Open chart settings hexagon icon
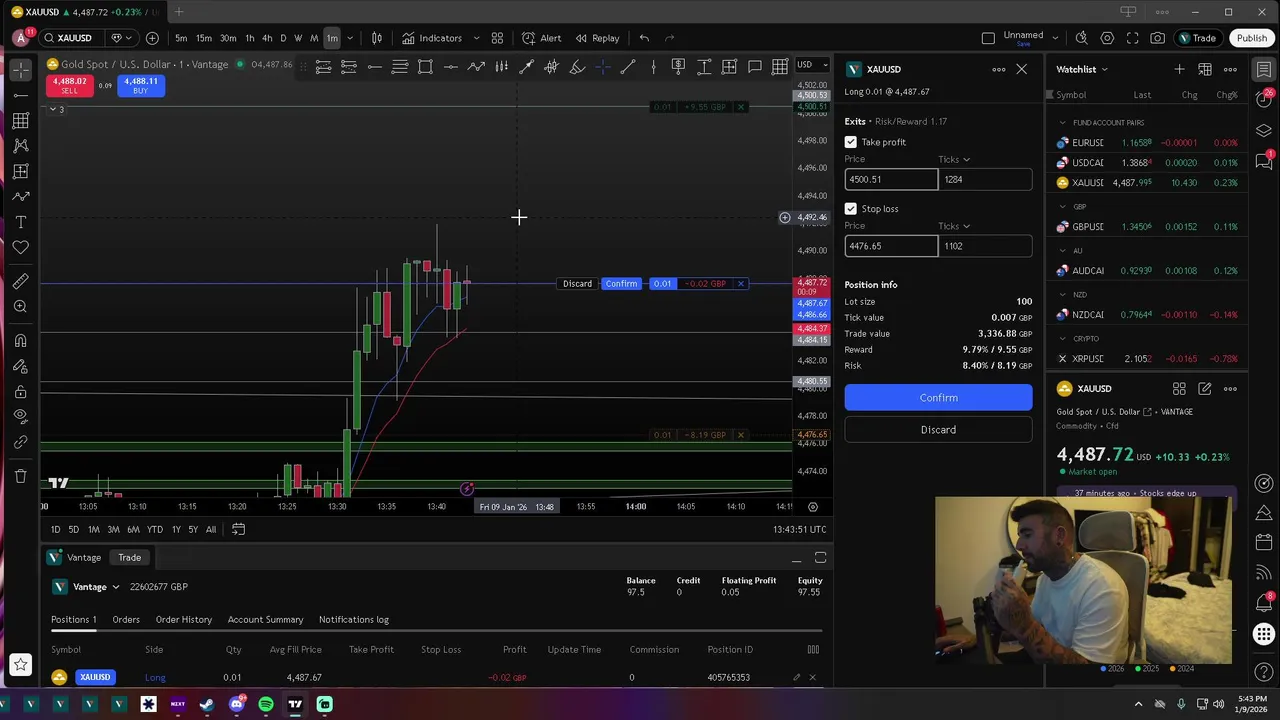Screen dimensions: 1280x720 click(x=1107, y=38)
